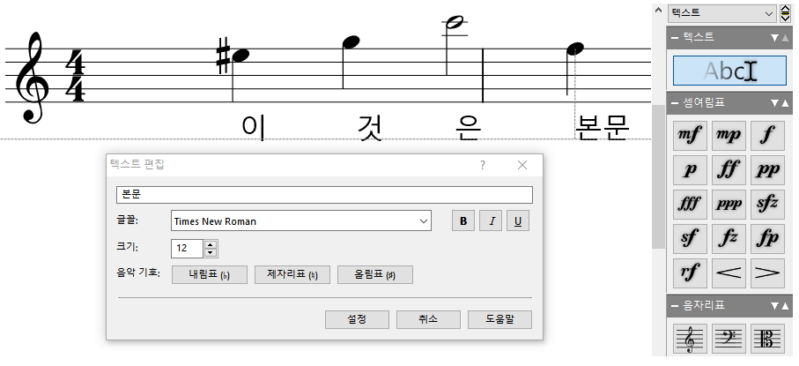Choose the bass clef in 음자리표
799x366 pixels.
pyautogui.click(x=729, y=338)
